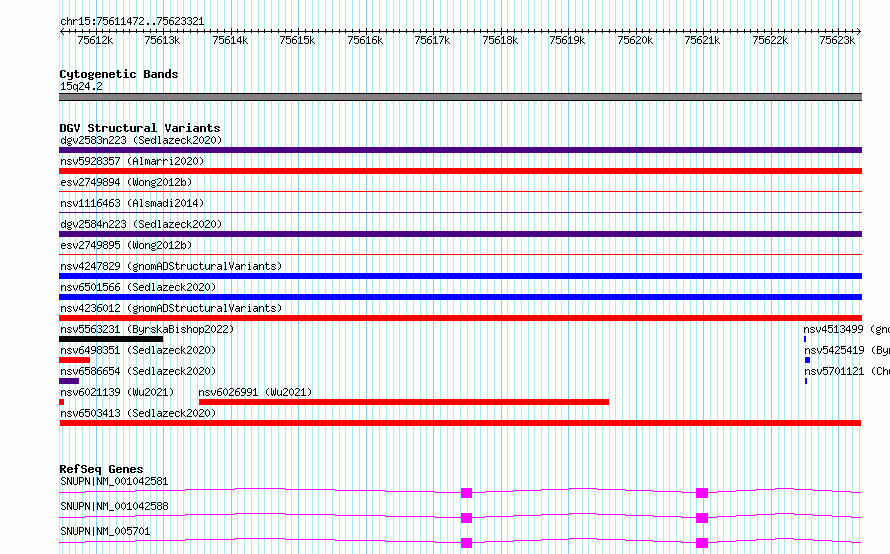Click the purple nsv6586654 variant bar
Viewport: 890px width, 554px height.
(x=69, y=381)
